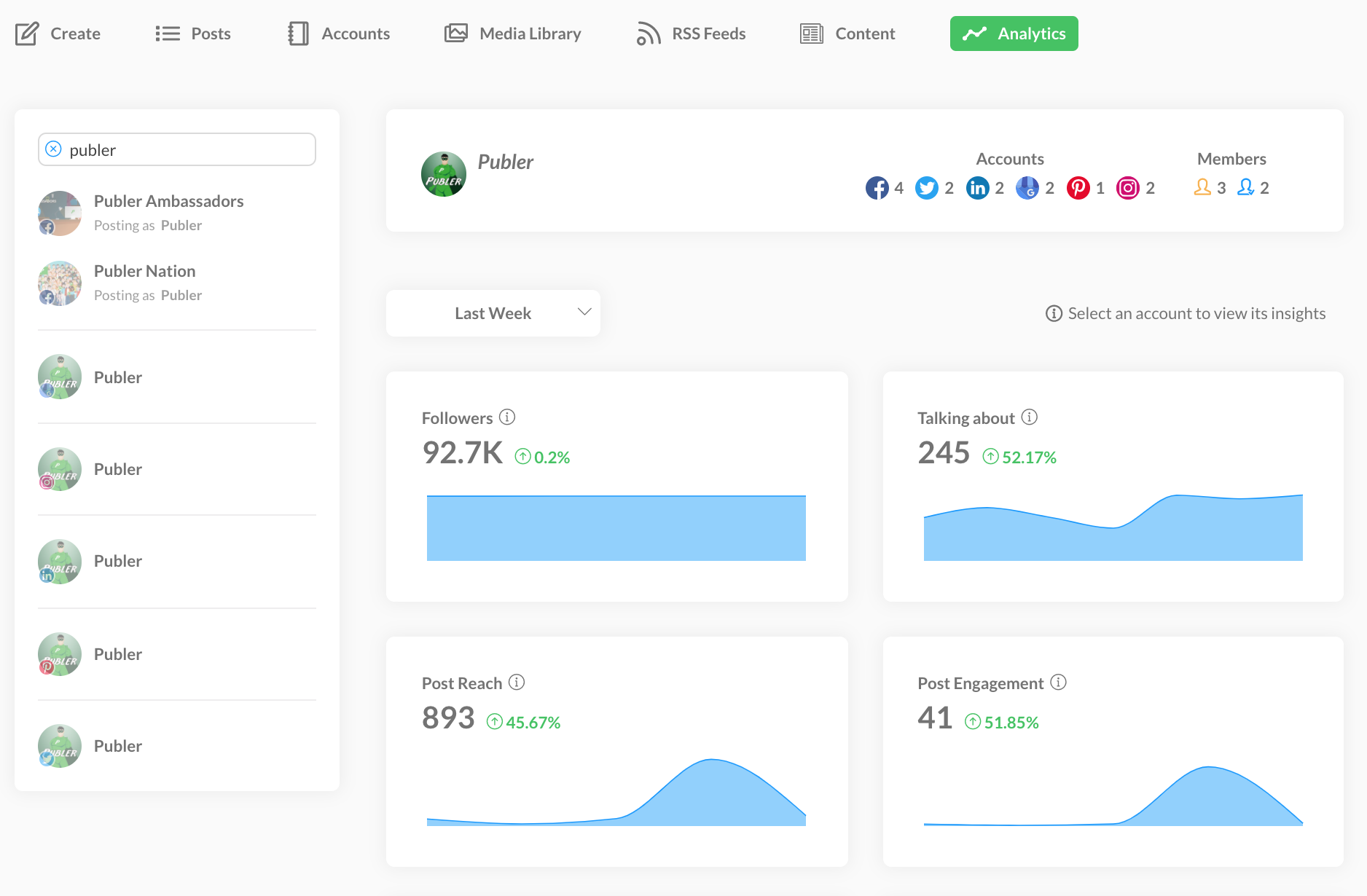Select the Twitter accounts icon showing 2
Image resolution: width=1367 pixels, height=896 pixels.
926,187
